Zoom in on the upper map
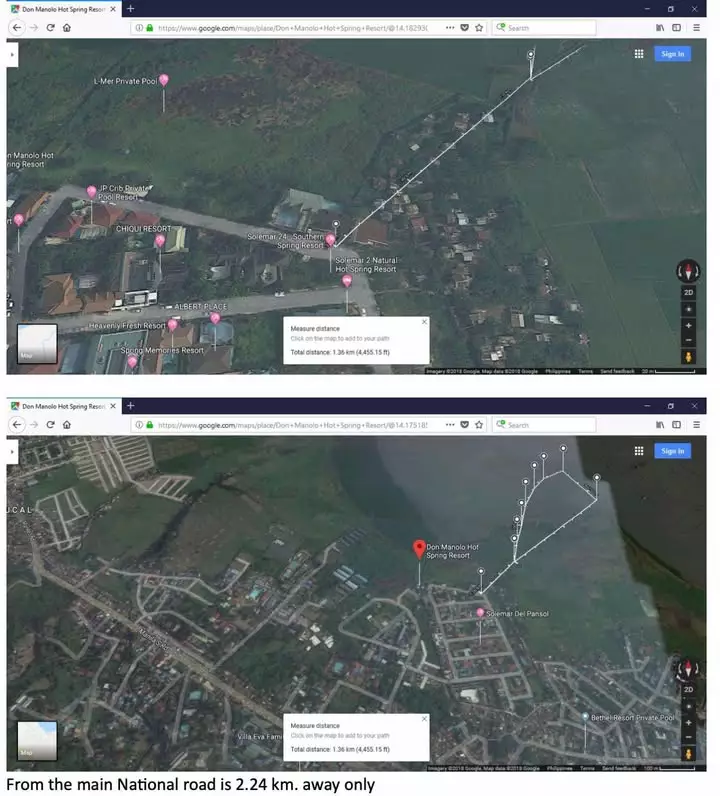The width and height of the screenshot is (720, 796). 689,325
